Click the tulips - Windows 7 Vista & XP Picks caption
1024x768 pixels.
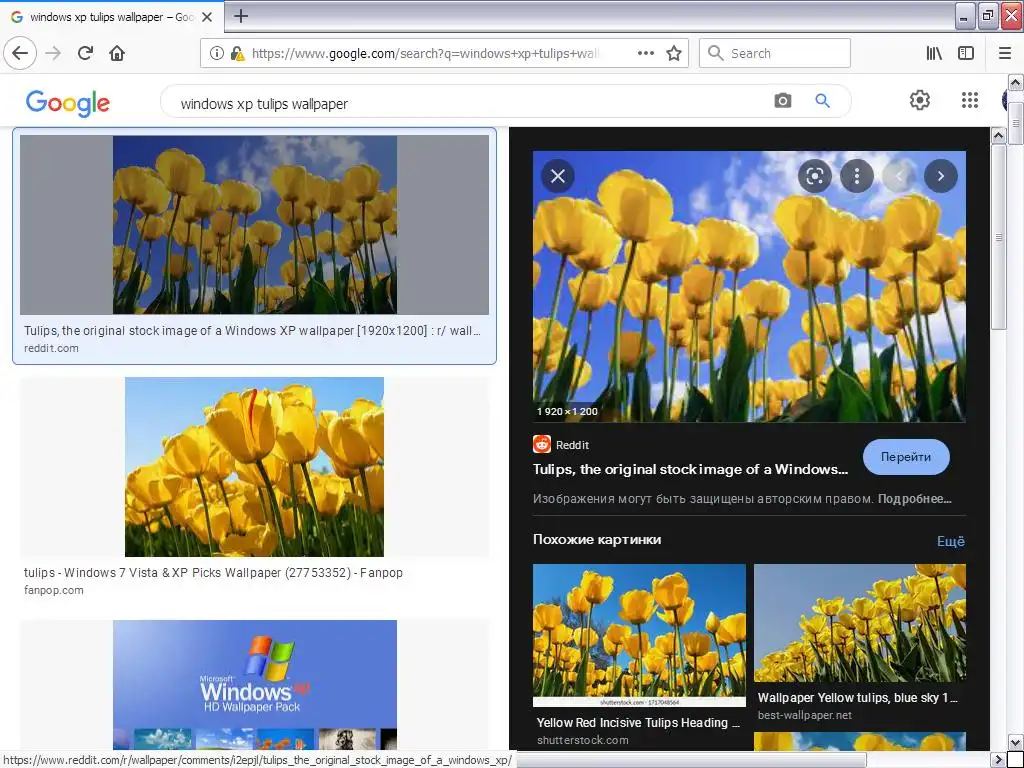(x=214, y=573)
